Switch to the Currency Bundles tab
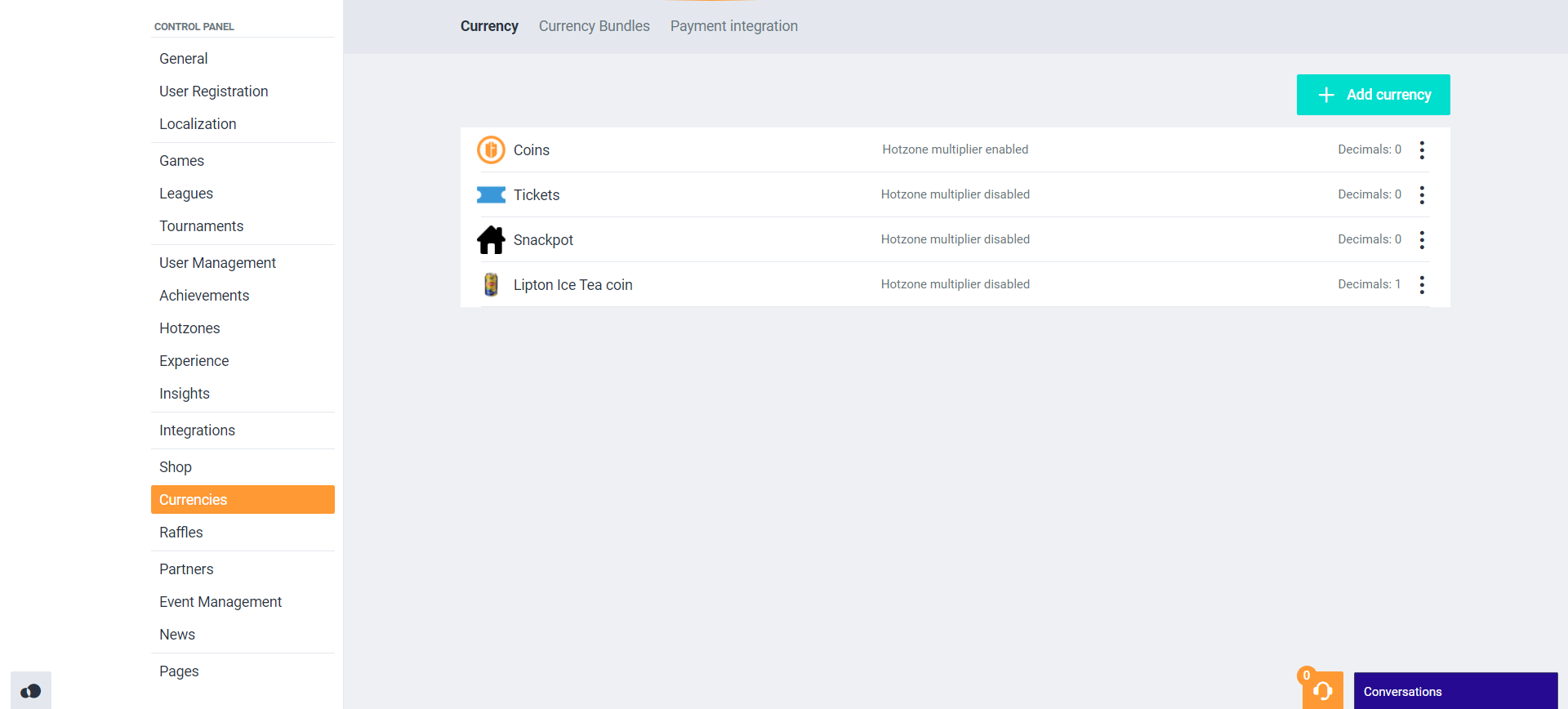The image size is (1568, 709). click(x=594, y=26)
